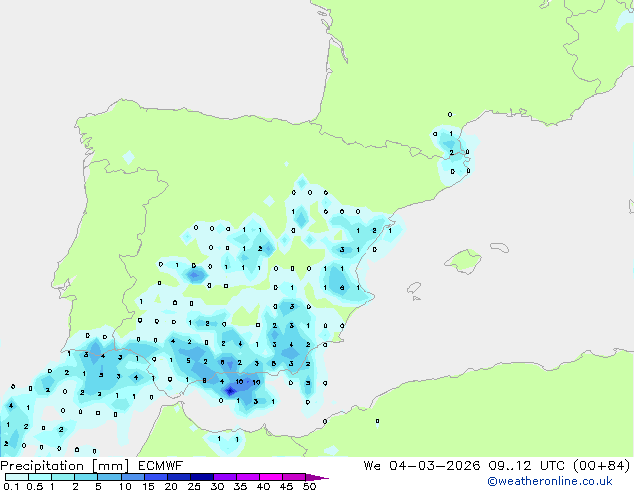
Task: Click the 2–5 mm legend color box
Action: pyautogui.click(x=86, y=477)
